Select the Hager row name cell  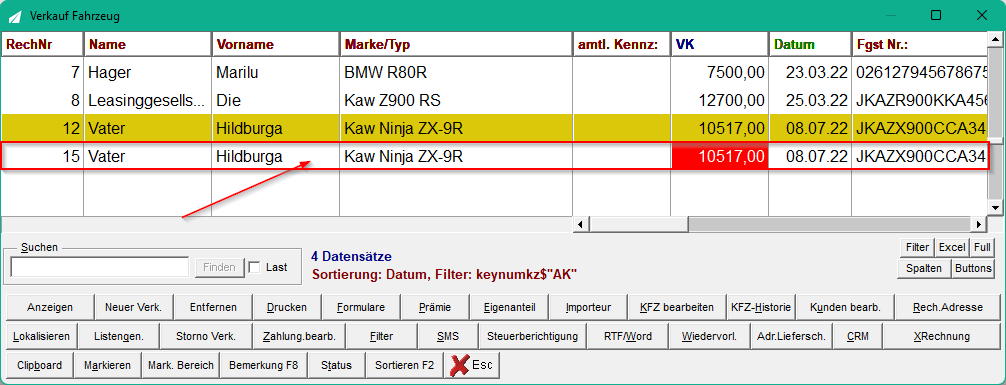[148, 73]
